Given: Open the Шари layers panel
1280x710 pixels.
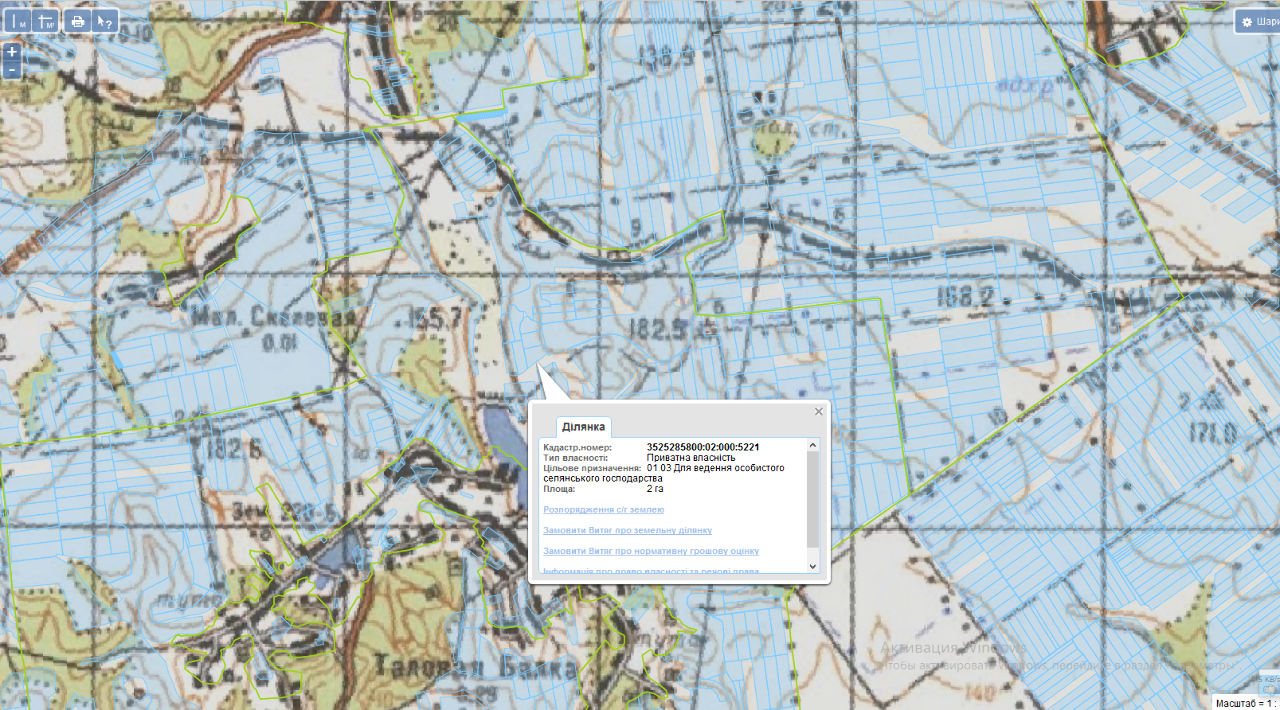Looking at the screenshot, I should [1258, 21].
